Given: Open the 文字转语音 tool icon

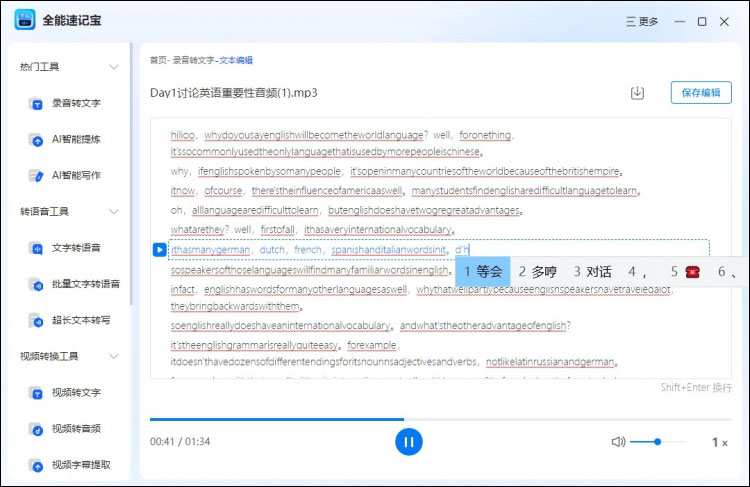Looking at the screenshot, I should pyautogui.click(x=36, y=248).
